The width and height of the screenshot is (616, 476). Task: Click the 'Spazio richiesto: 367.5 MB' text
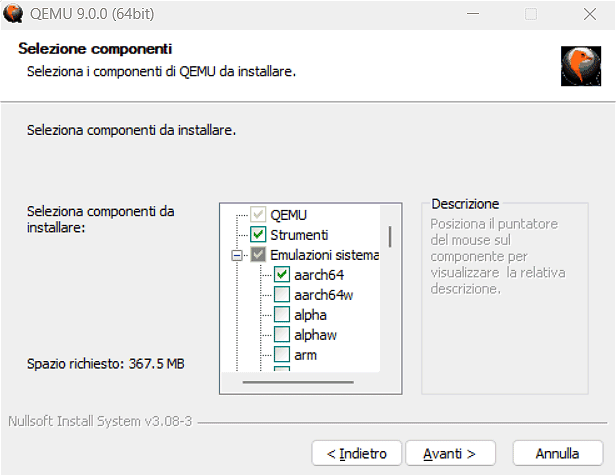pos(106,364)
